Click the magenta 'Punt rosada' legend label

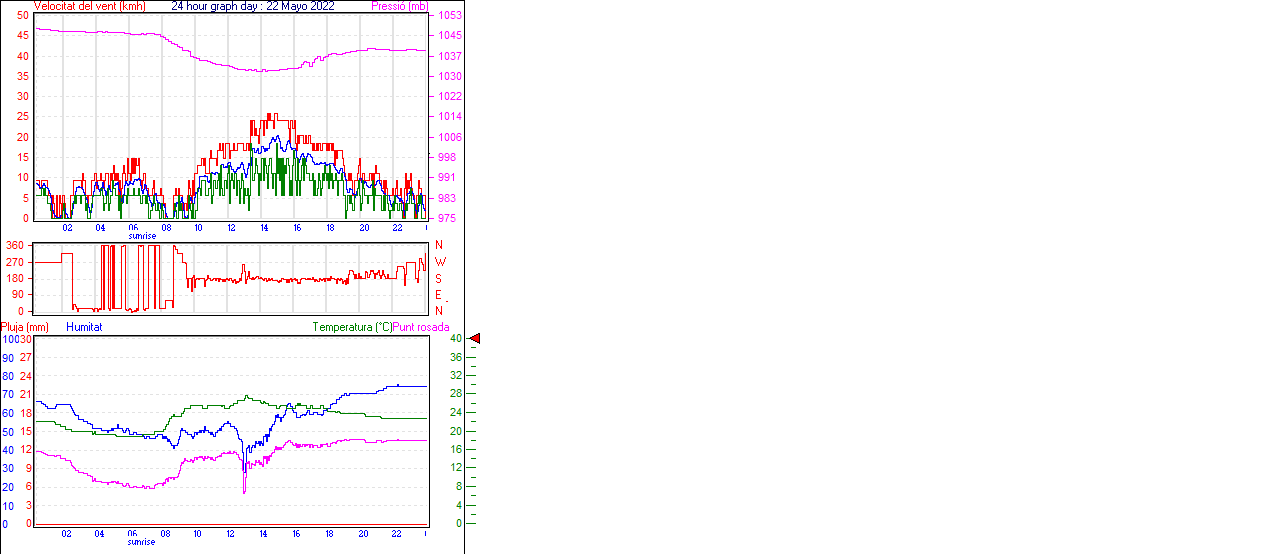(421, 327)
